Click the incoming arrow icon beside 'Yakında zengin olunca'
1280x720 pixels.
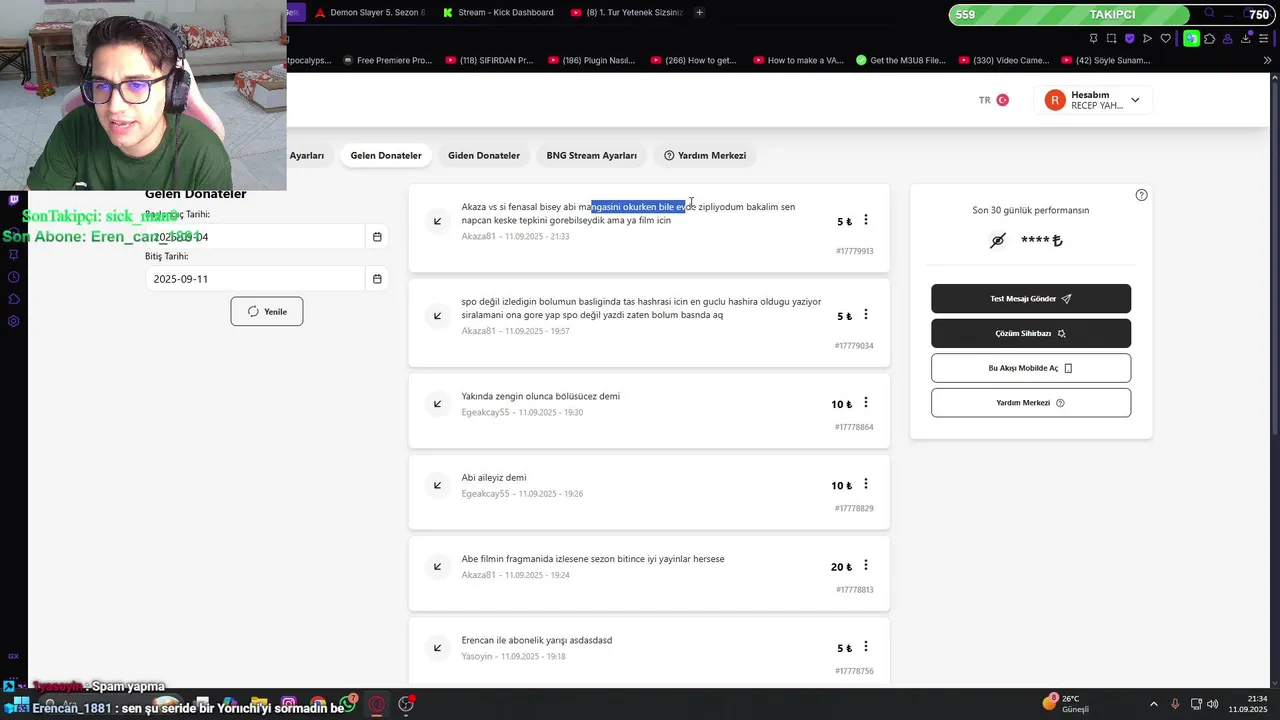pos(437,404)
